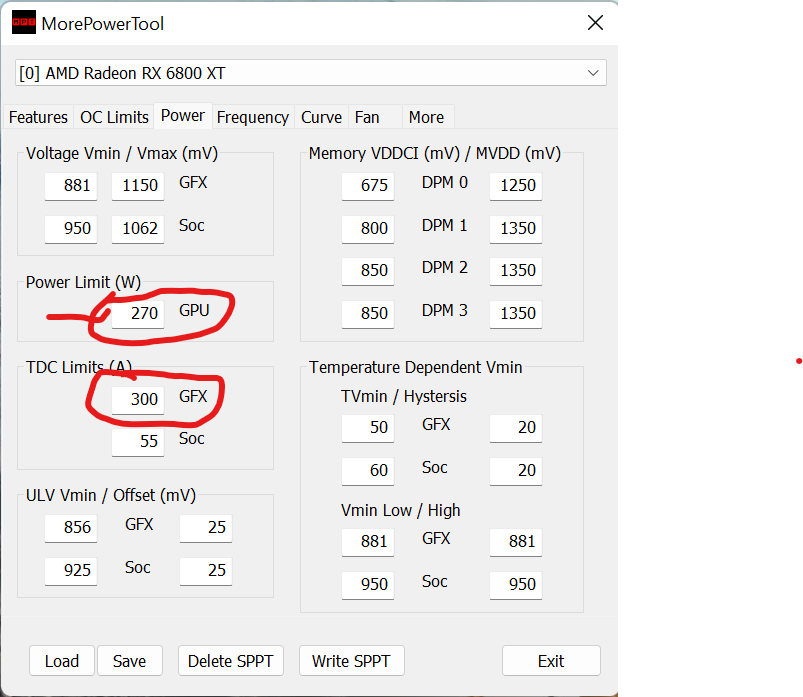Open the Frequency tab
The height and width of the screenshot is (697, 803).
click(253, 117)
